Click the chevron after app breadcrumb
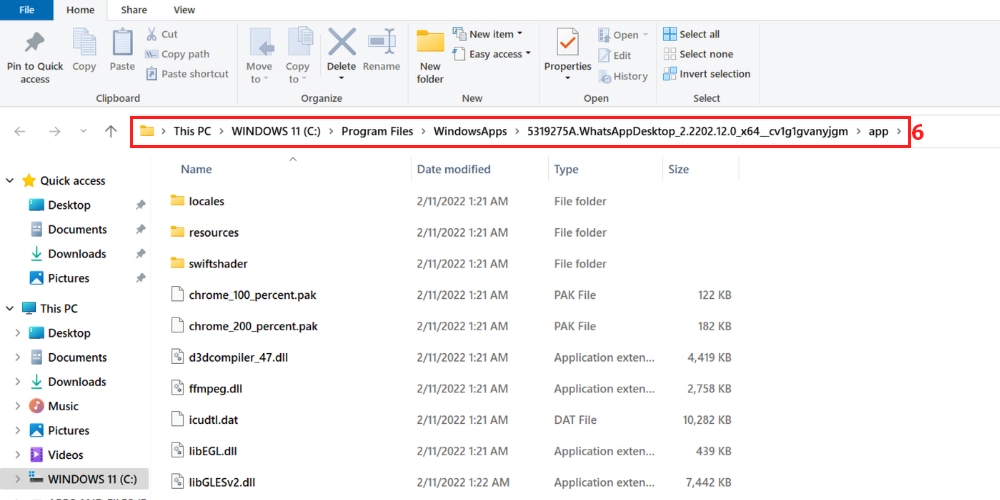Screen dimensions: 1000x500 point(900,131)
